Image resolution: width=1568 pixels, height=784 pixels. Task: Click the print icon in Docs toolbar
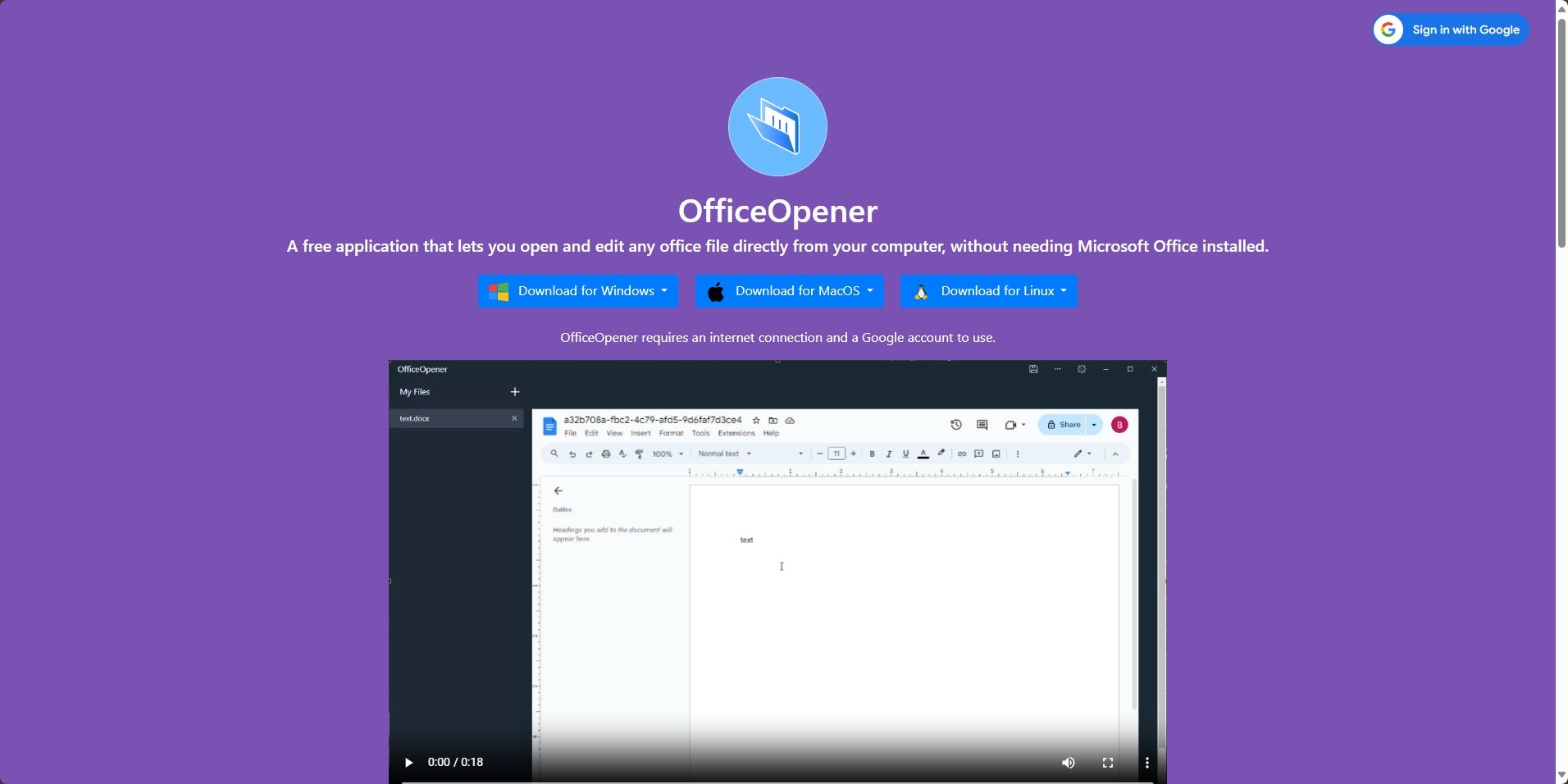click(606, 454)
